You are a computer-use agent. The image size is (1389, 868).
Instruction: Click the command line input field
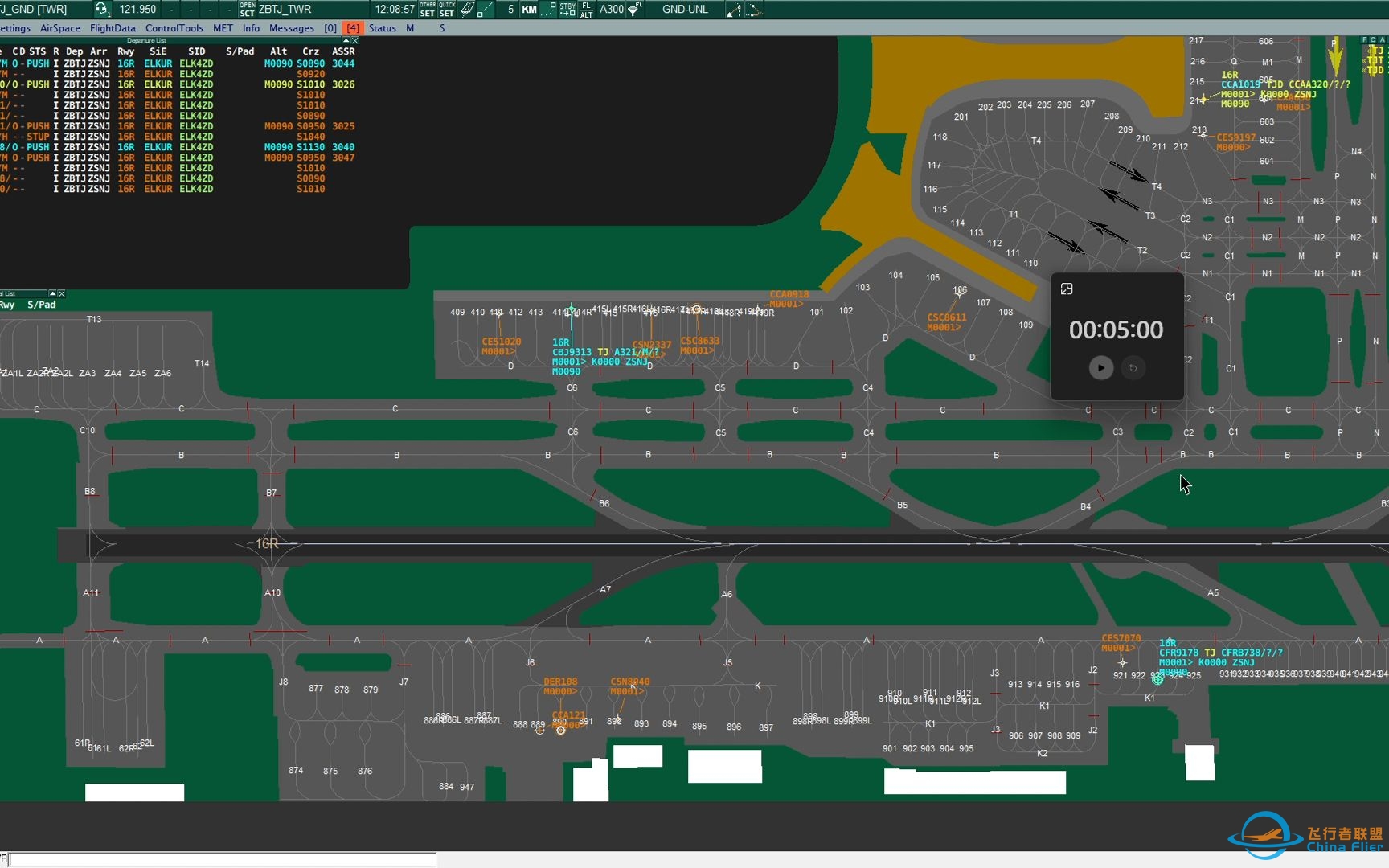(x=221, y=859)
